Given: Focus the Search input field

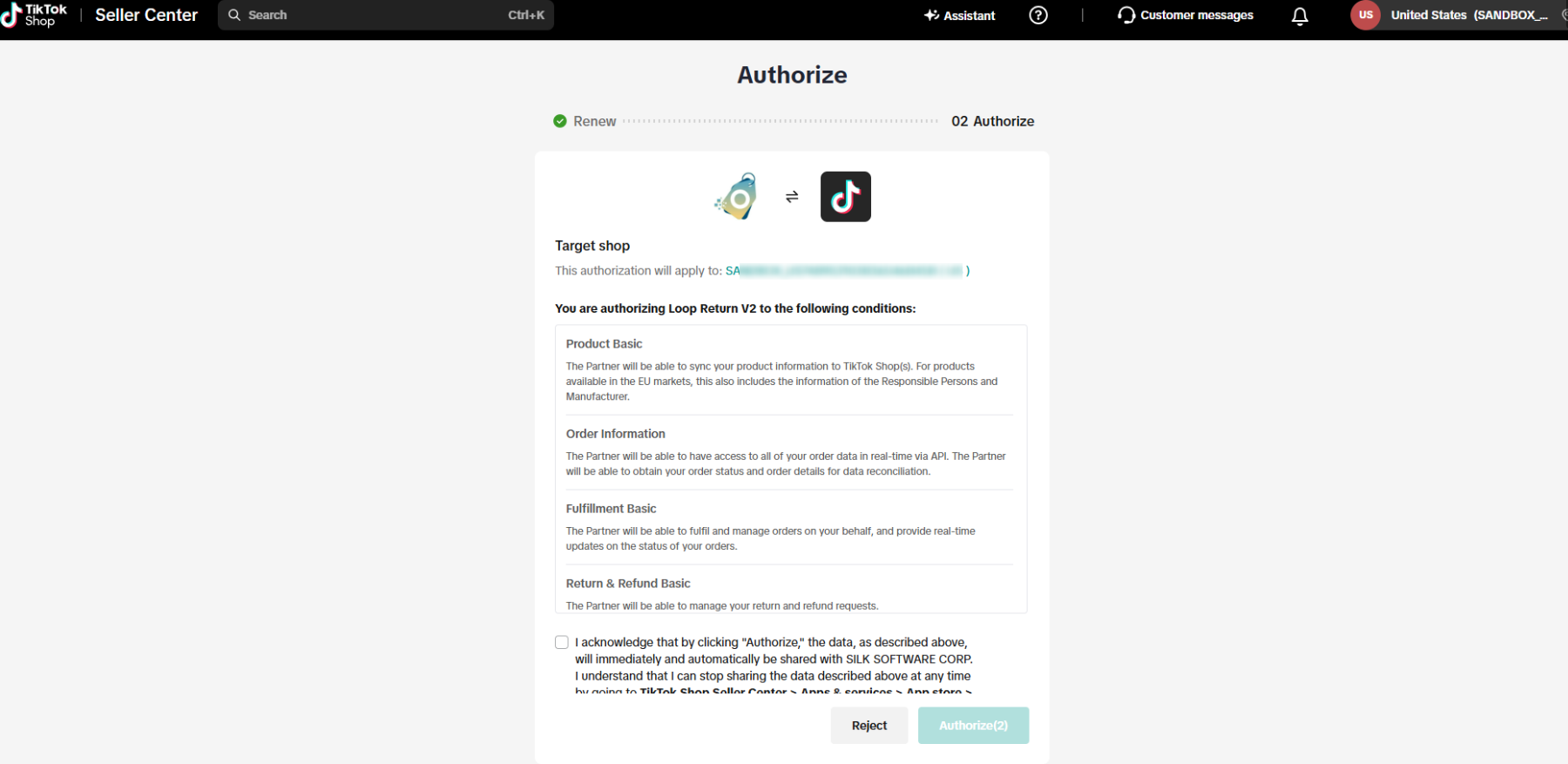Looking at the screenshot, I should [386, 15].
